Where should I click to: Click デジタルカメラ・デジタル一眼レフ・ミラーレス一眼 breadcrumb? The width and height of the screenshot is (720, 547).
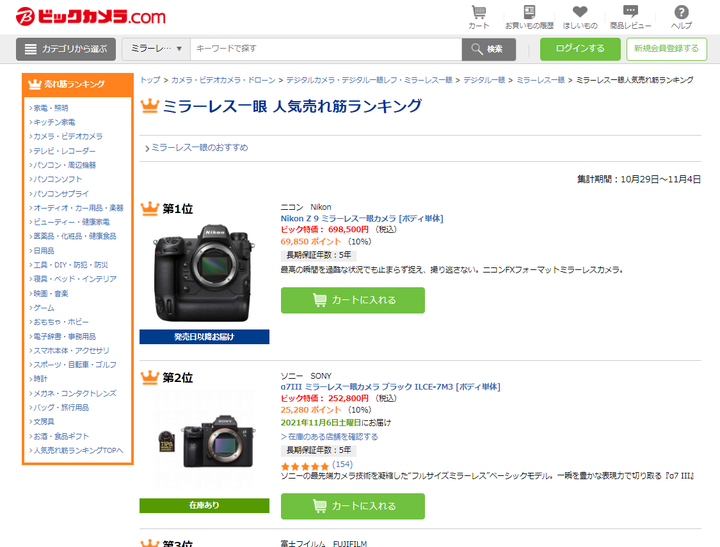369,80
